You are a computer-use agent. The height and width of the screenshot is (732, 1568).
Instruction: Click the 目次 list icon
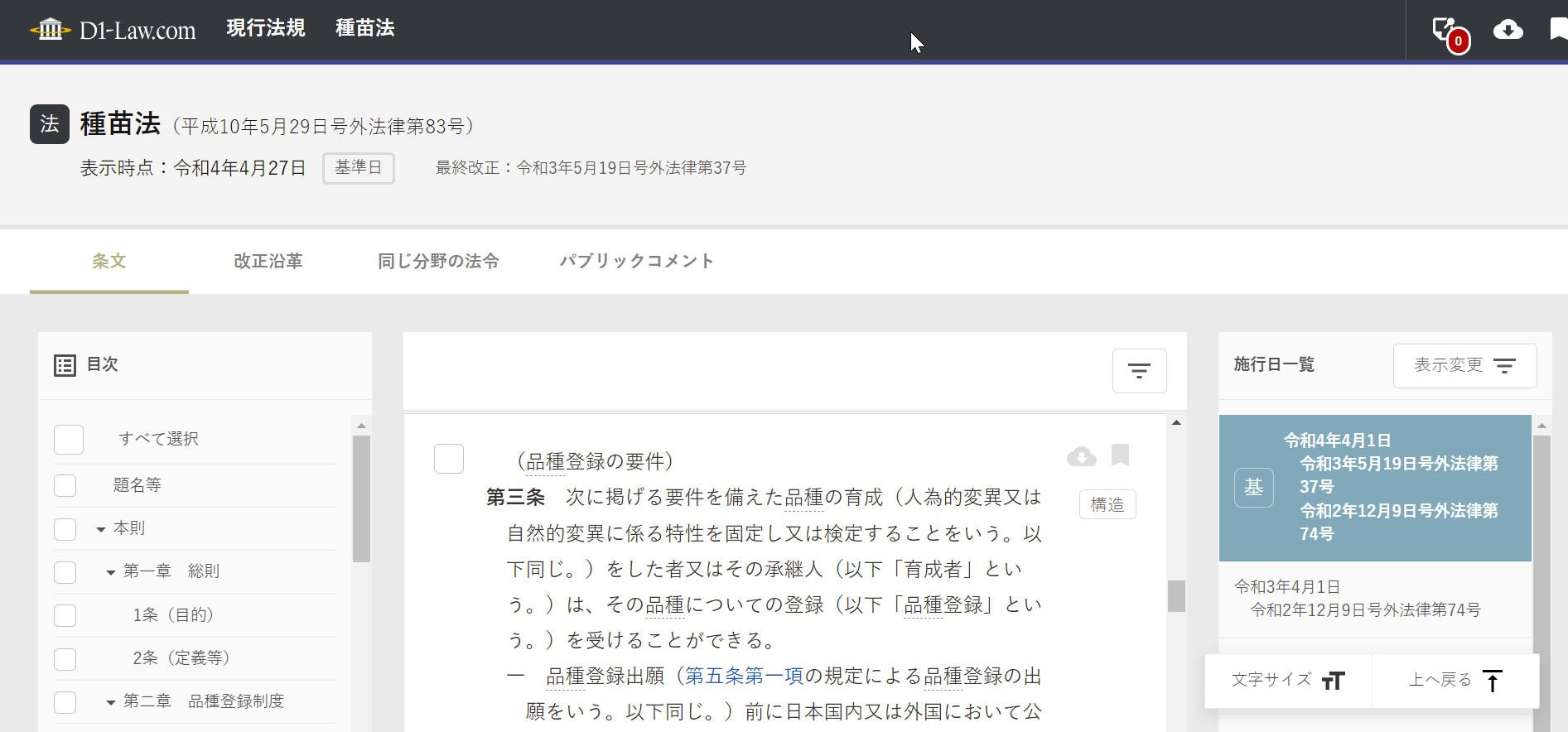(x=65, y=365)
